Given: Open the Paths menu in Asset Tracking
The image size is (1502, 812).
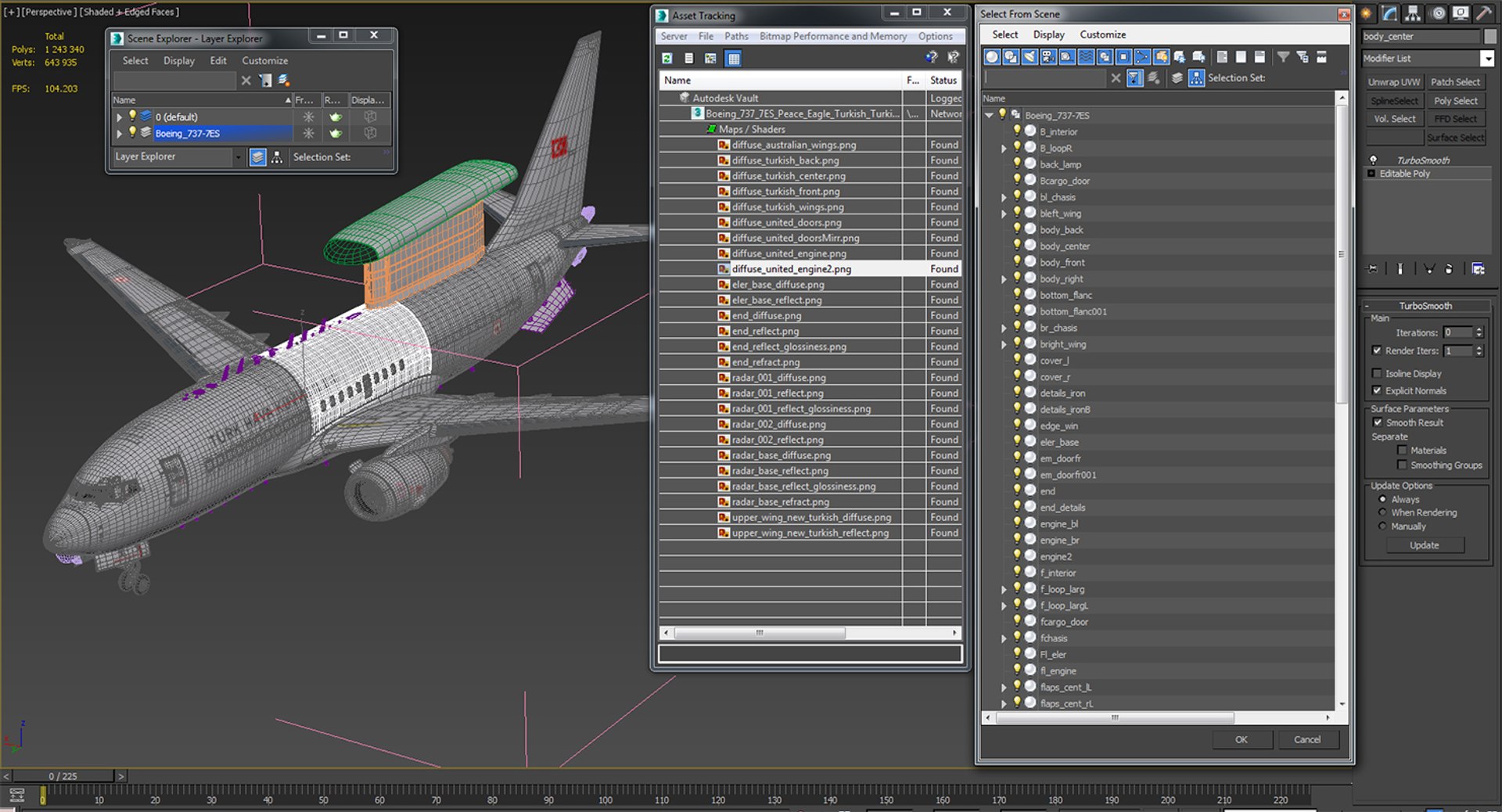Looking at the screenshot, I should 736,36.
